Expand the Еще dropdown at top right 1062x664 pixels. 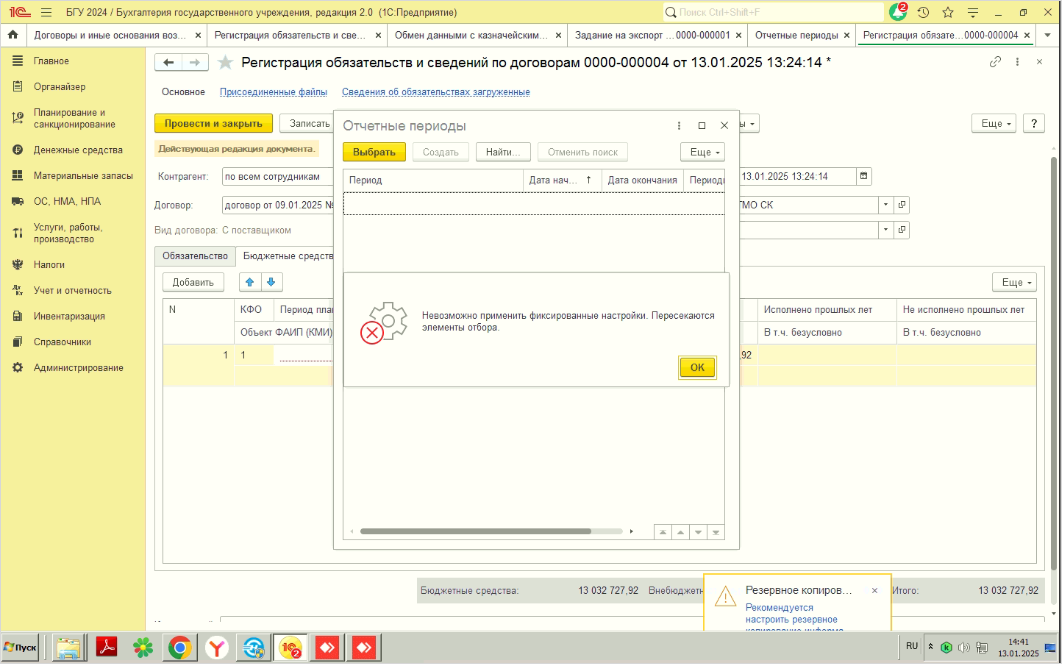click(994, 123)
